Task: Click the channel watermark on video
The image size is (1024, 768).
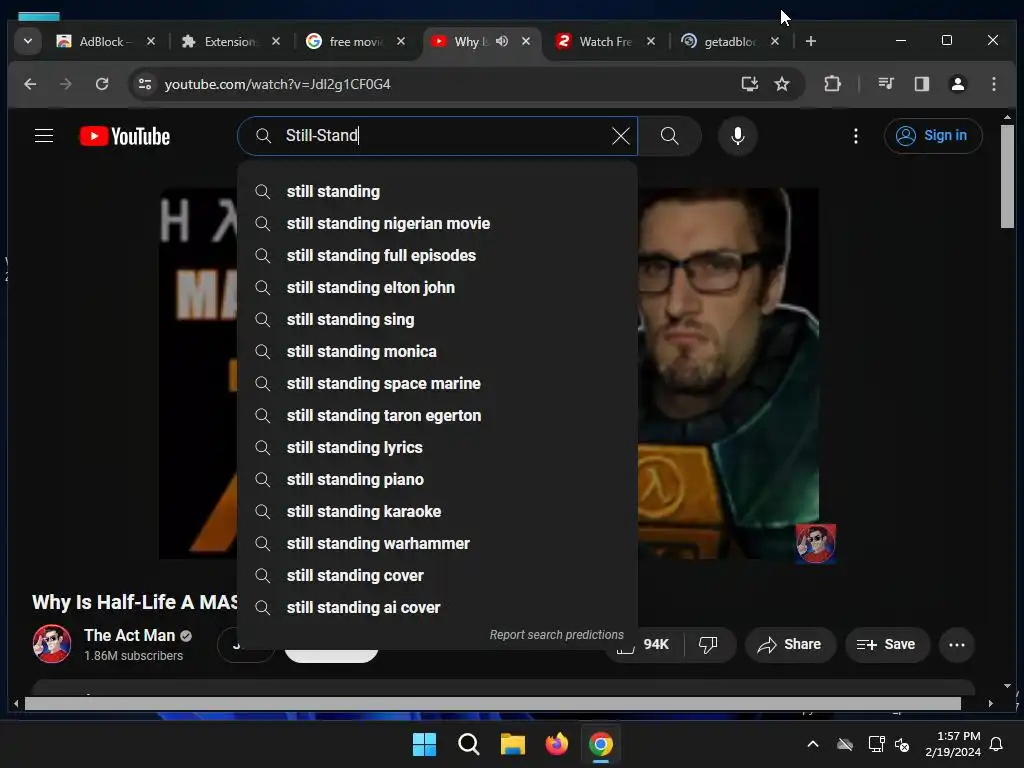Action: point(816,543)
